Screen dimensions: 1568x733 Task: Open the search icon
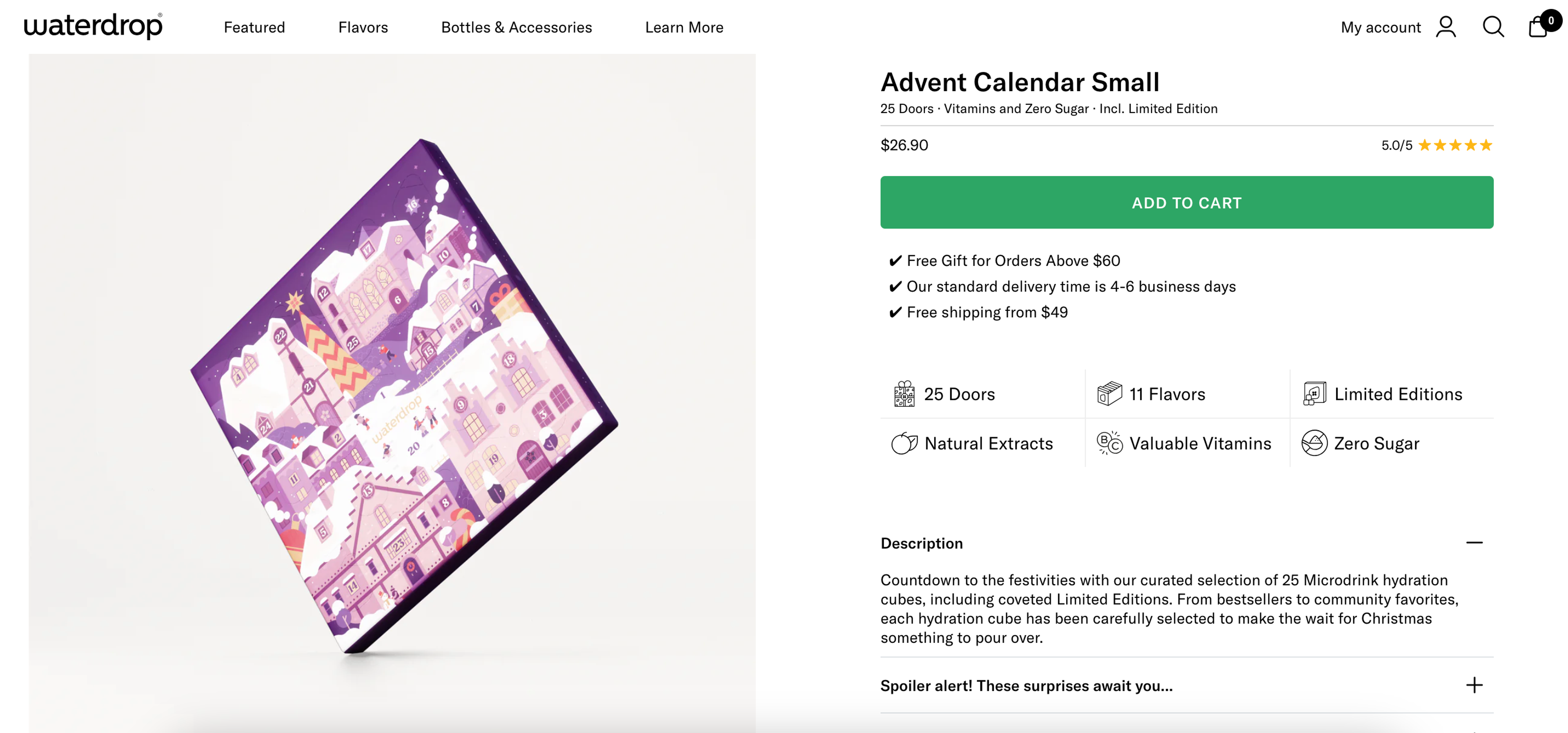[1492, 26]
